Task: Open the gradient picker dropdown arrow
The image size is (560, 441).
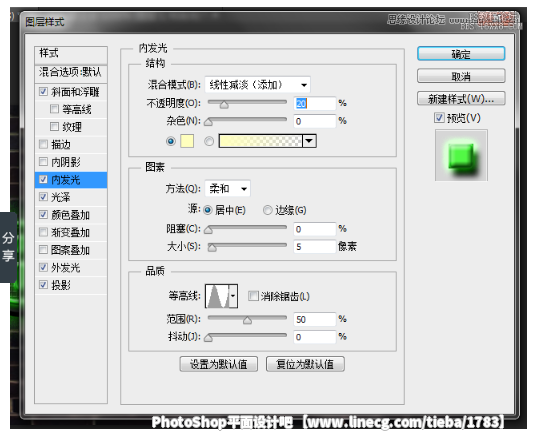Action: [309, 141]
